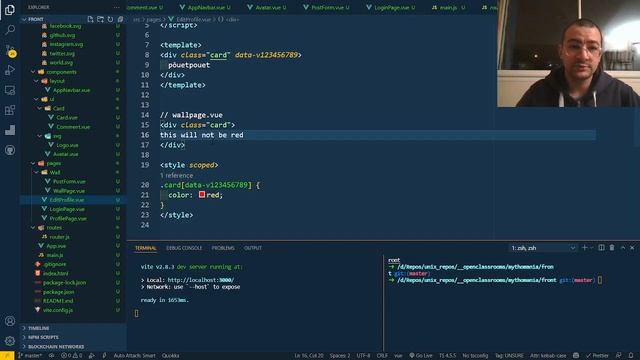Click the red color swatch in CSS
The image size is (640, 360).
coord(202,195)
